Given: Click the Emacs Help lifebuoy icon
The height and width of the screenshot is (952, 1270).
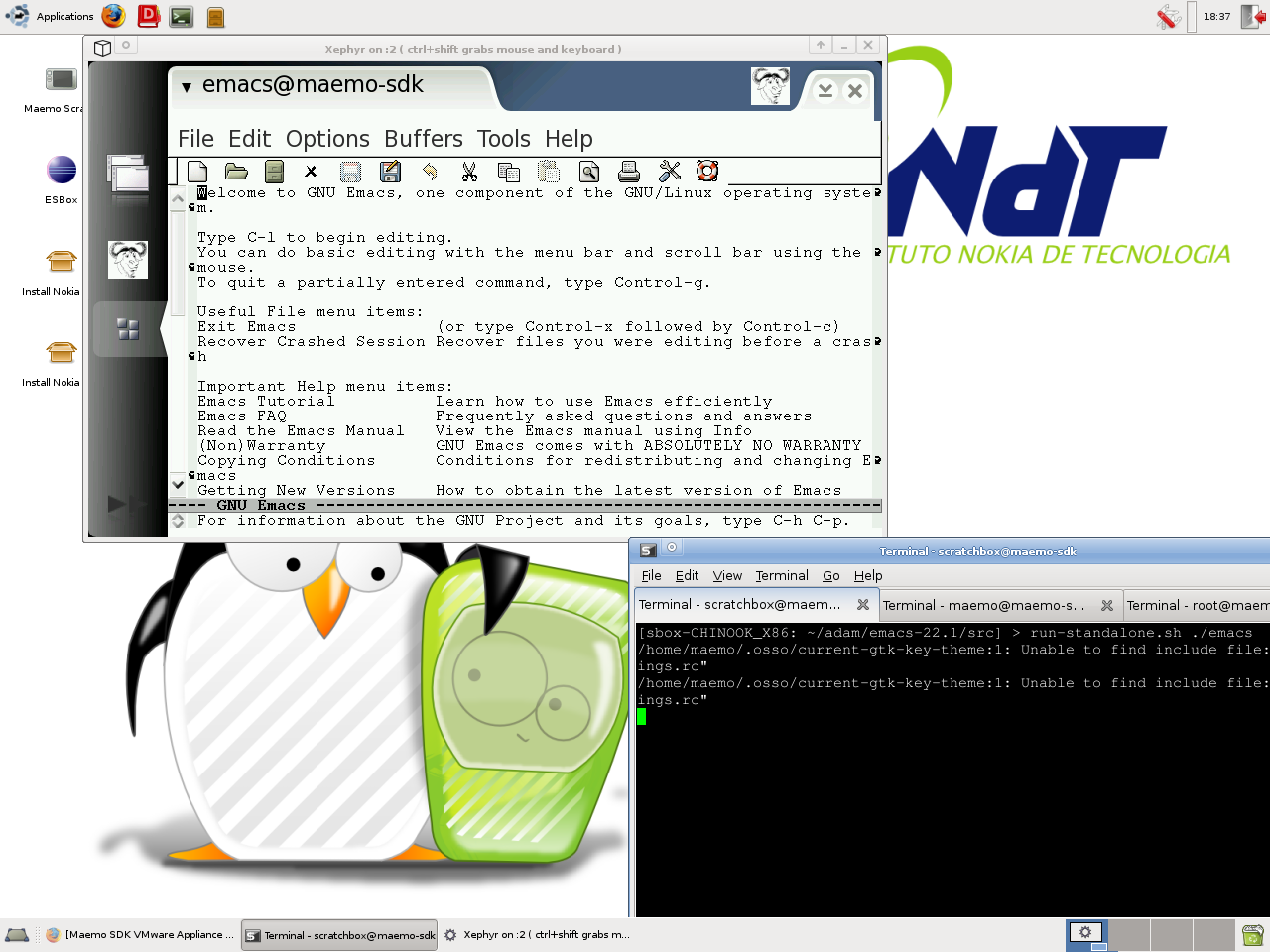Looking at the screenshot, I should coord(707,171).
